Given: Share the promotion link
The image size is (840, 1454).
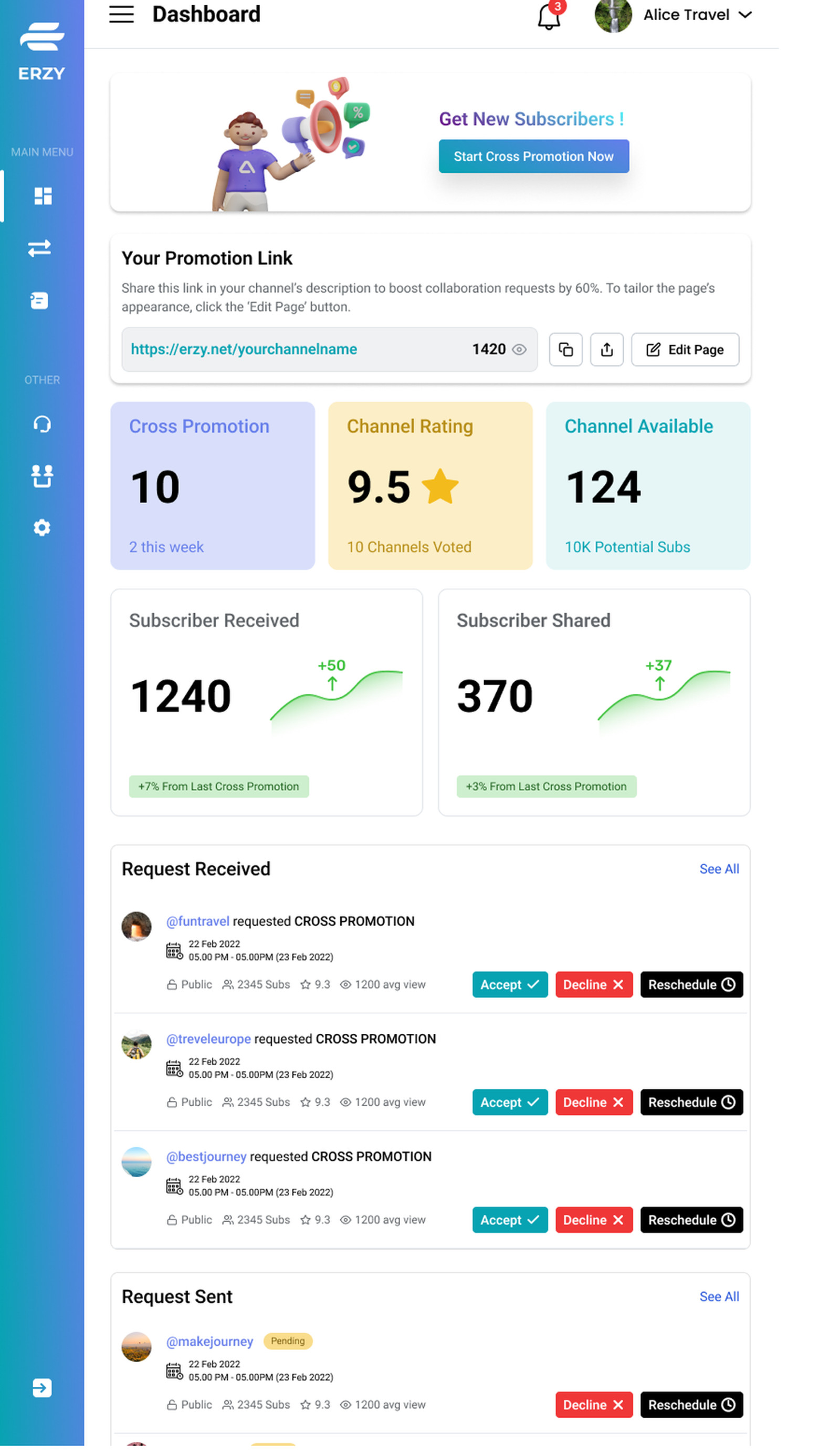Looking at the screenshot, I should pyautogui.click(x=606, y=350).
